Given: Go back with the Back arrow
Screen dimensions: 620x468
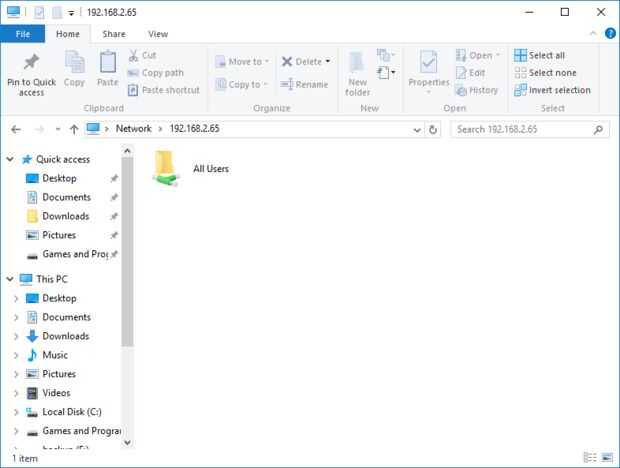Looking at the screenshot, I should click(16, 129).
